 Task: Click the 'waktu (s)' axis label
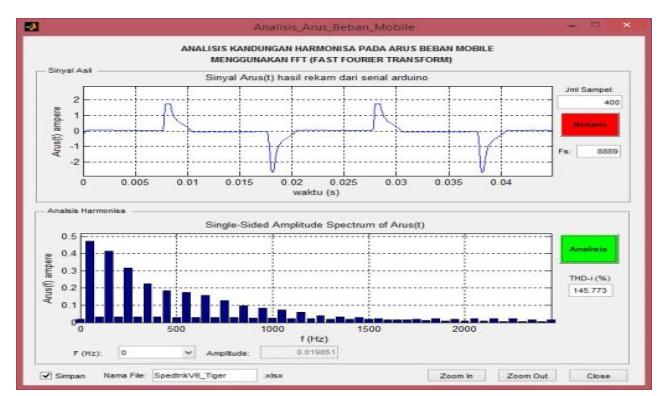pyautogui.click(x=316, y=193)
